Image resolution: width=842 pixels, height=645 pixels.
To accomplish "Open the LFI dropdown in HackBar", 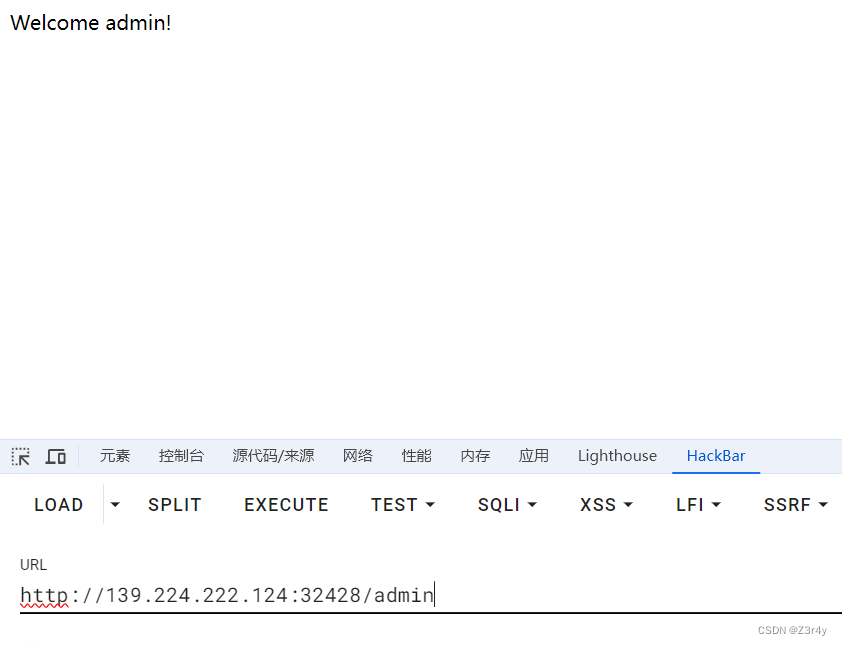I will (698, 504).
